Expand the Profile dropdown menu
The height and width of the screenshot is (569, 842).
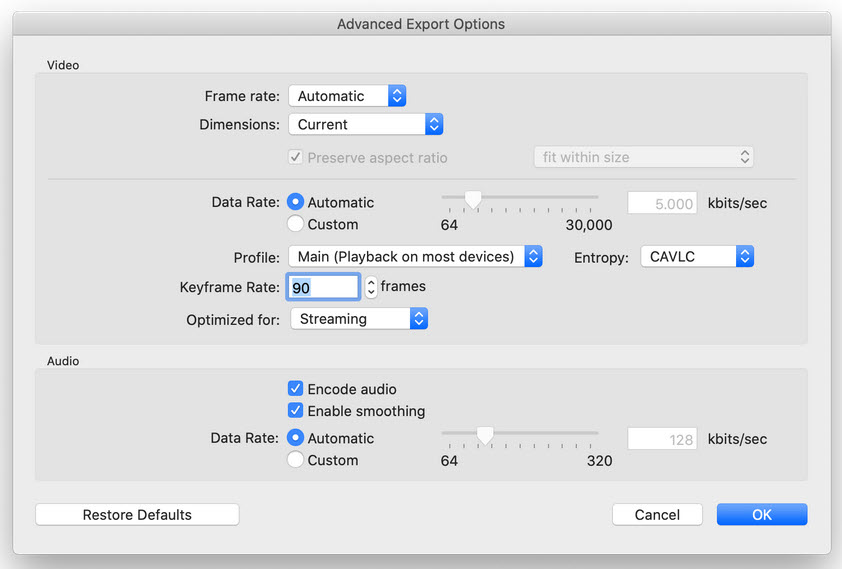pyautogui.click(x=415, y=257)
